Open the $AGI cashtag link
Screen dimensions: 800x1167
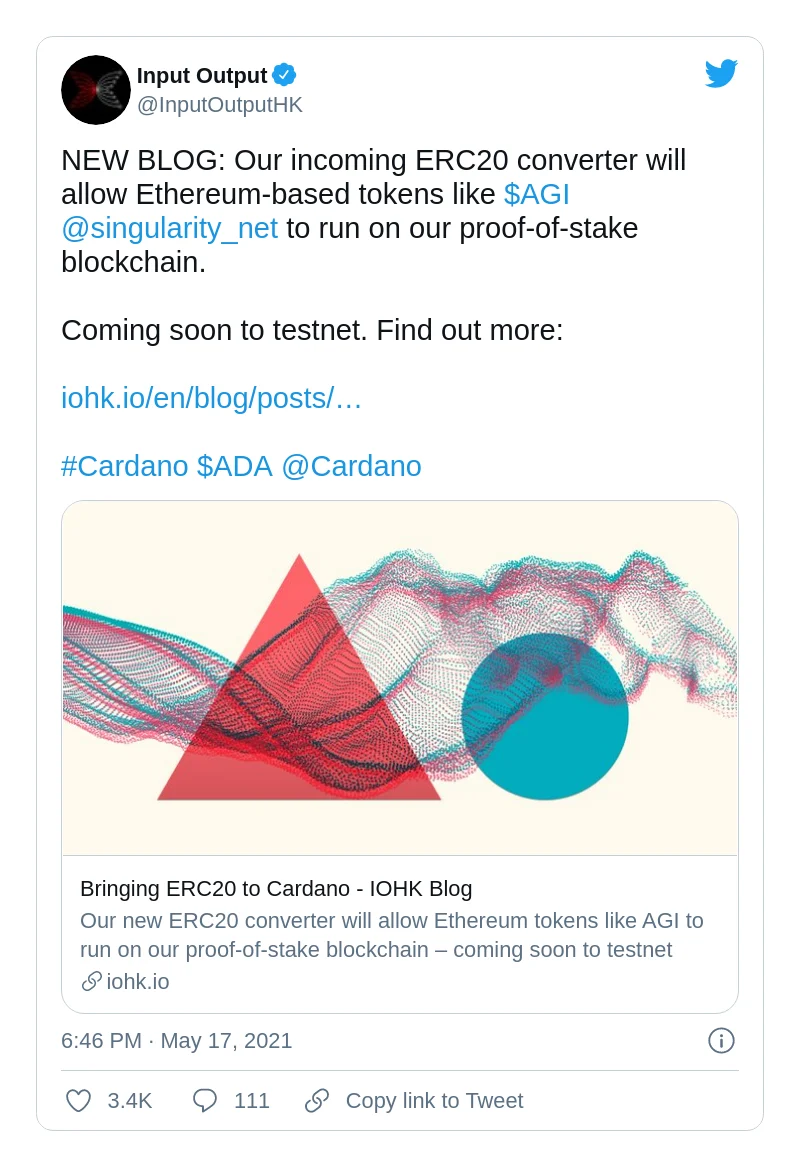(x=537, y=193)
